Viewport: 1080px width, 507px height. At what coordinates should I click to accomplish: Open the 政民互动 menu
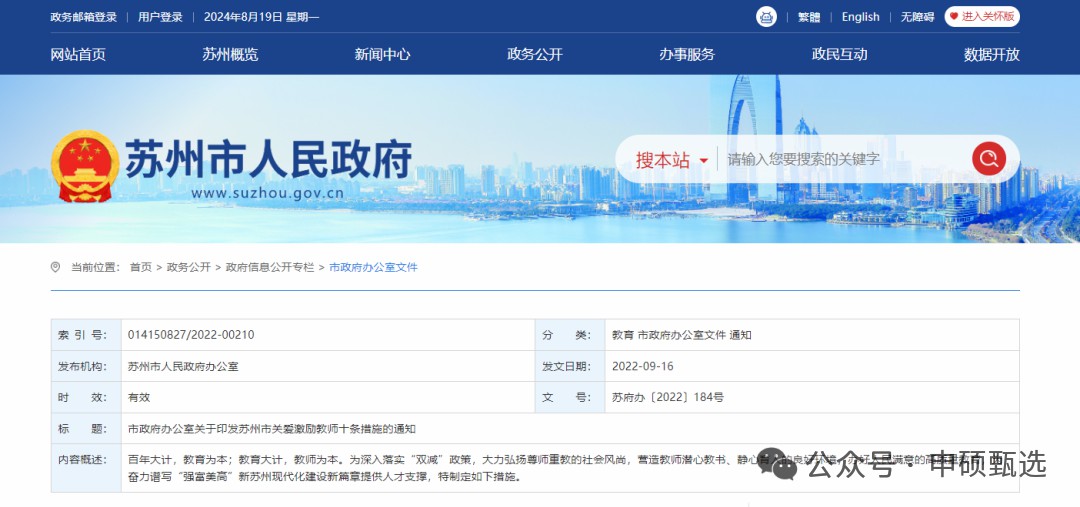click(x=839, y=54)
